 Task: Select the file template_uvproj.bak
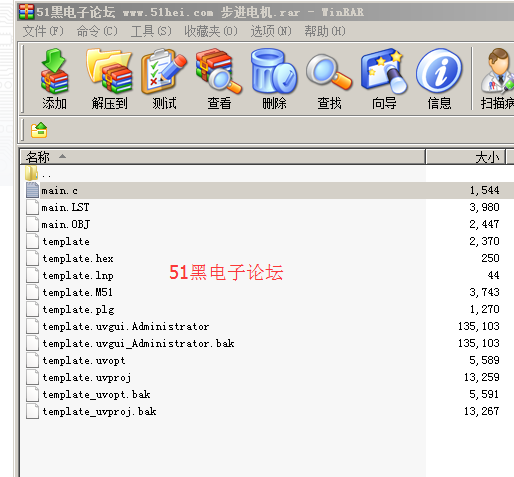coord(99,412)
